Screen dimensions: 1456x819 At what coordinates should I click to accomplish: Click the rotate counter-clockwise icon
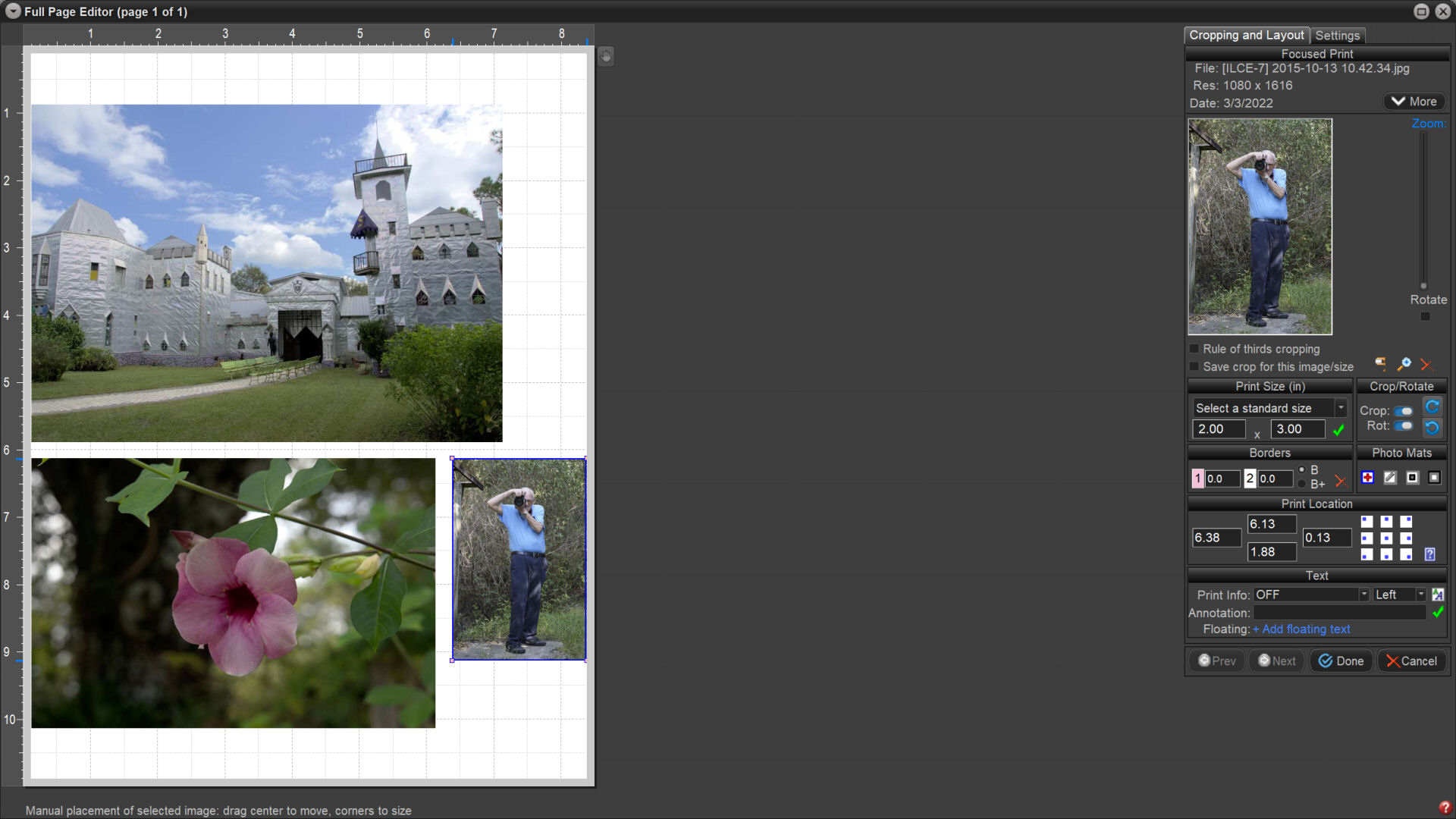1432,428
